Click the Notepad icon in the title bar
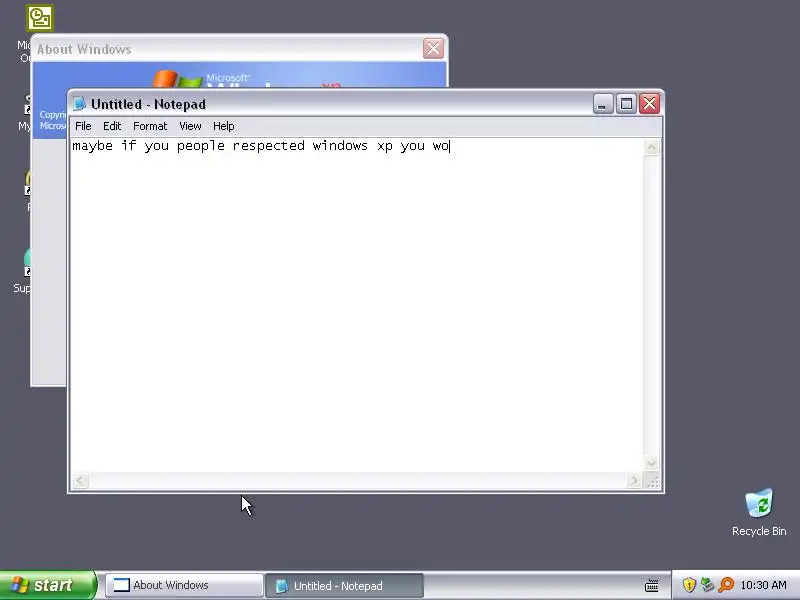800x600 pixels. [x=80, y=104]
